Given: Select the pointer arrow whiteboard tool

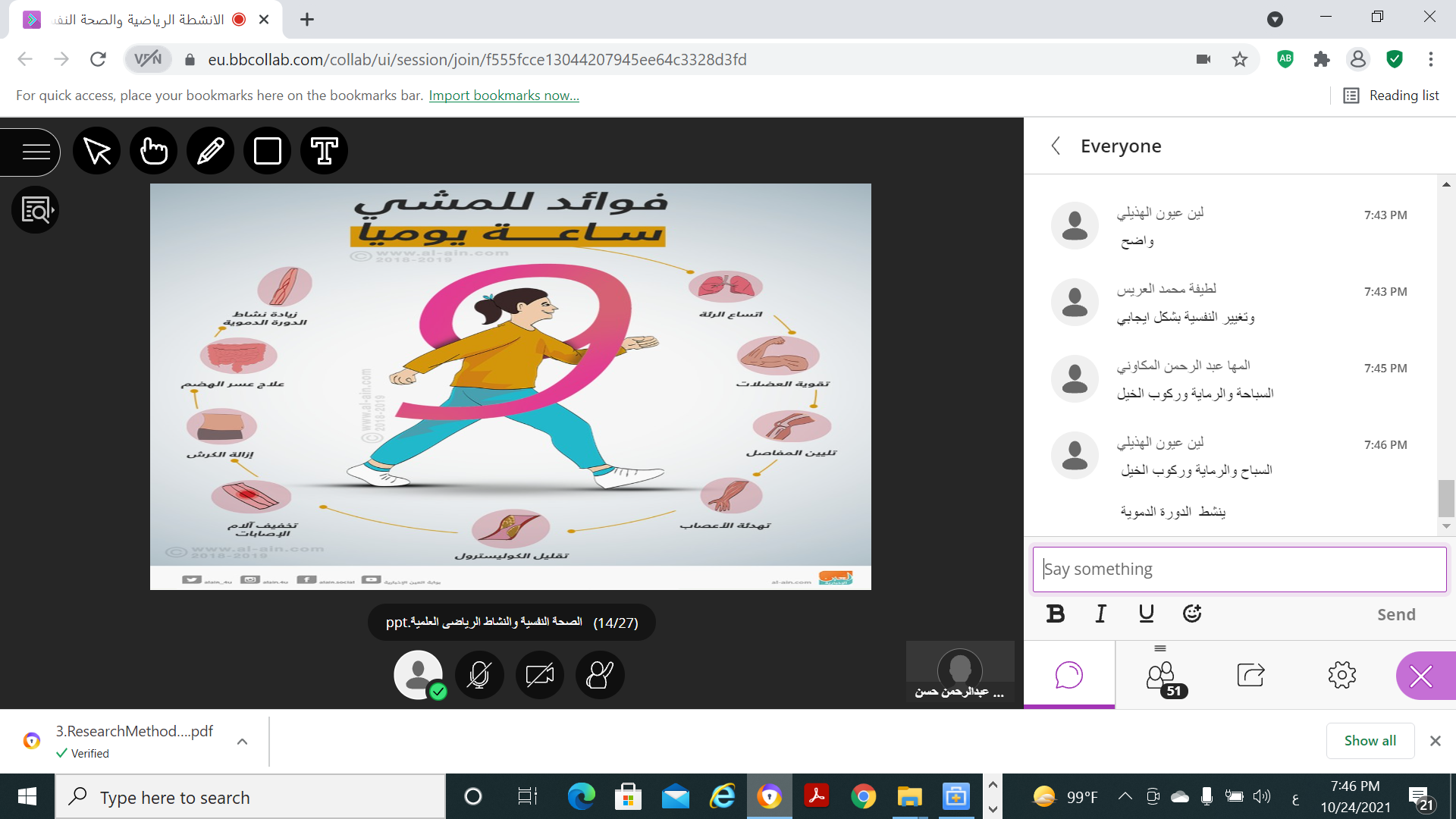Looking at the screenshot, I should [97, 151].
